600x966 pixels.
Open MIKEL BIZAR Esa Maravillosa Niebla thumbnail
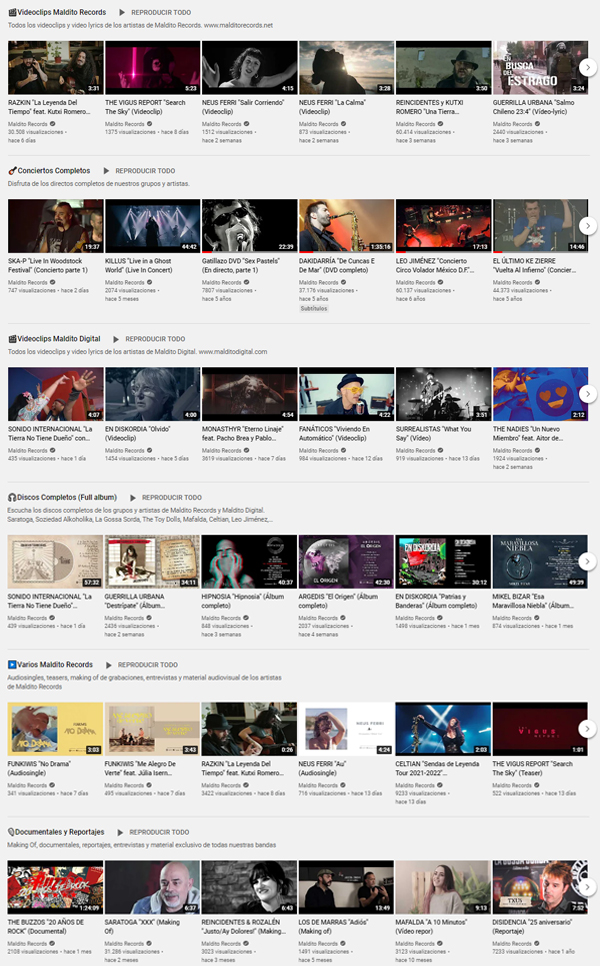(x=540, y=561)
